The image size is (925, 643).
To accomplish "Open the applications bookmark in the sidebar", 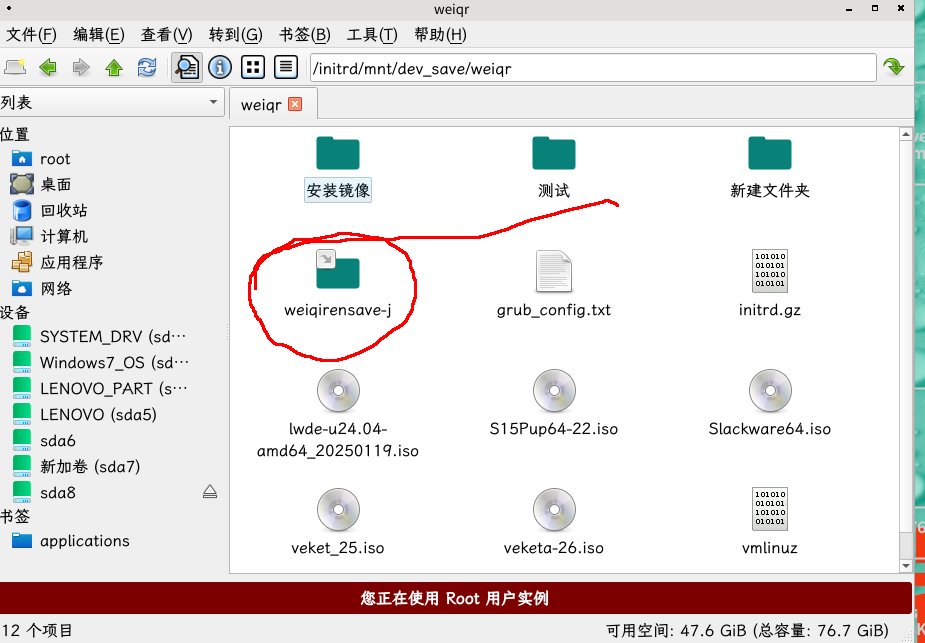I will coord(85,541).
